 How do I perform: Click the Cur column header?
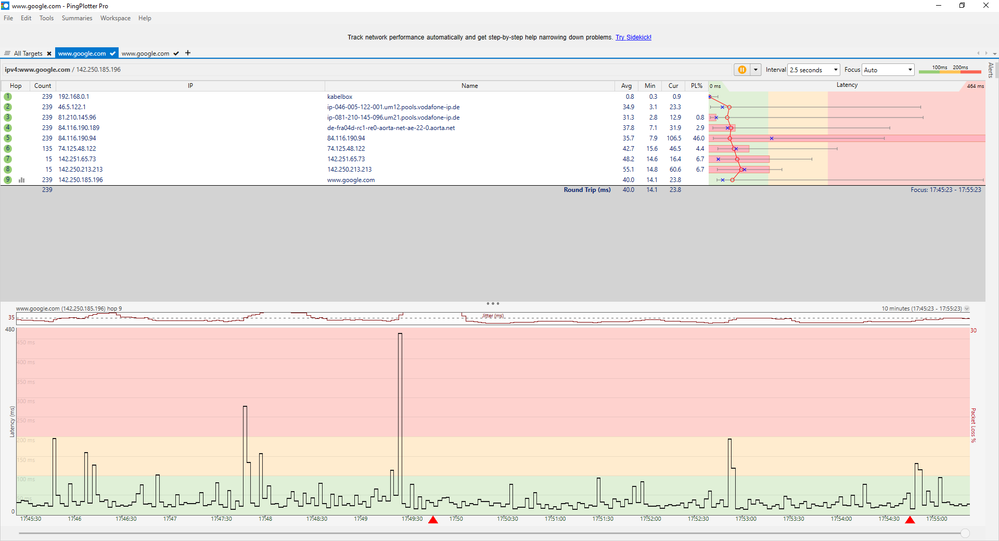673,85
